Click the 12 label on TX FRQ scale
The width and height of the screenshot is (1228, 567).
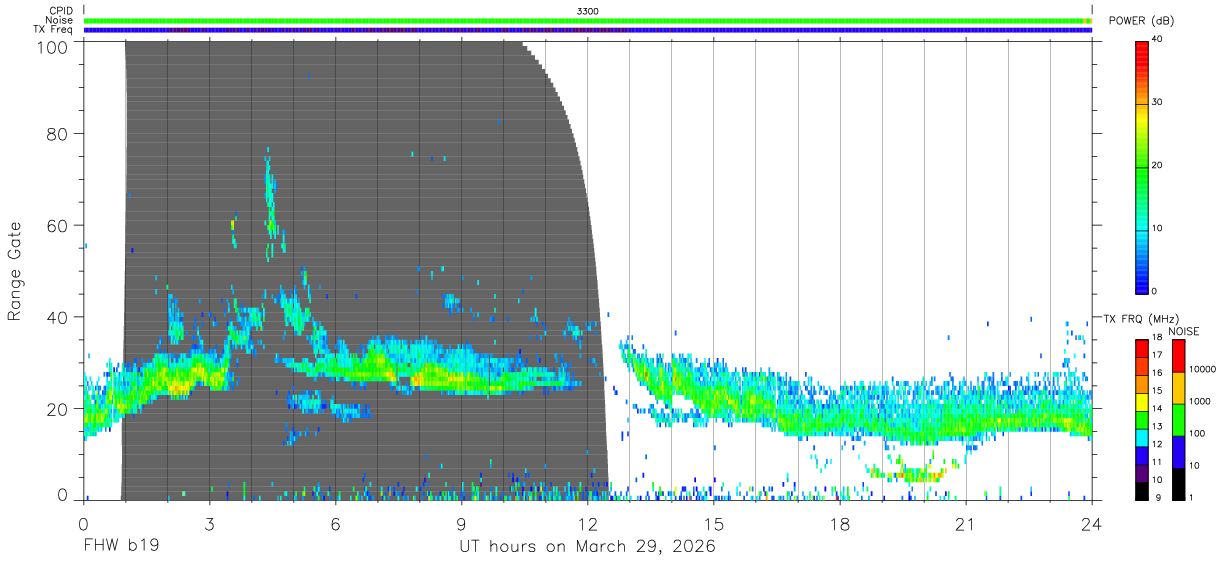point(1157,444)
